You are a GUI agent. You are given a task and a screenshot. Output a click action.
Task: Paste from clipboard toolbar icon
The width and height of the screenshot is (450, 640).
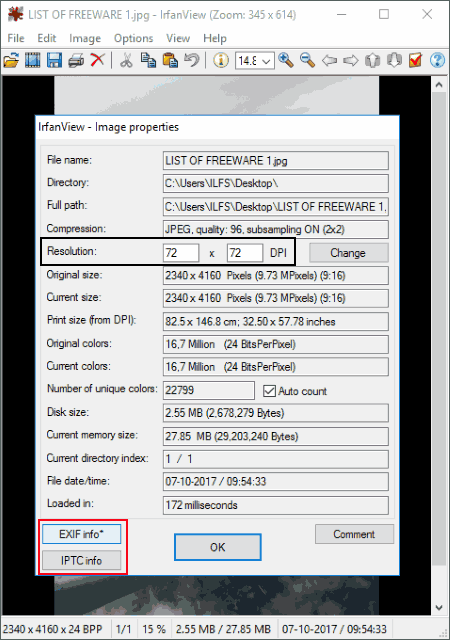click(170, 60)
